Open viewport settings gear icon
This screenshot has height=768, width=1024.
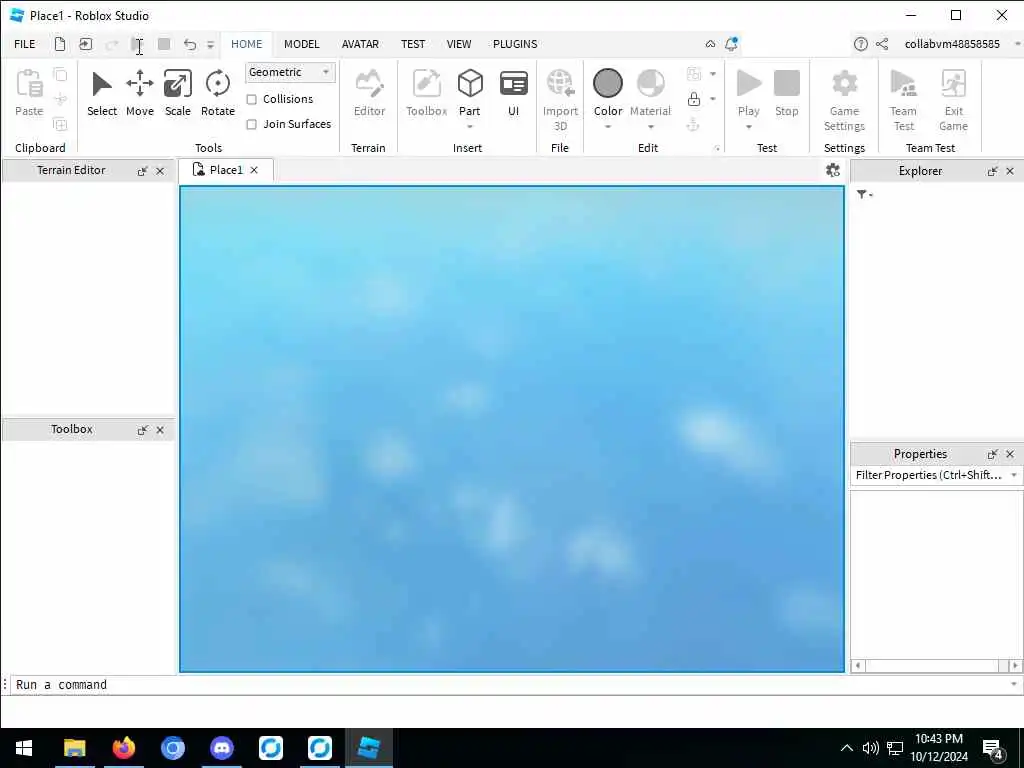tap(833, 170)
